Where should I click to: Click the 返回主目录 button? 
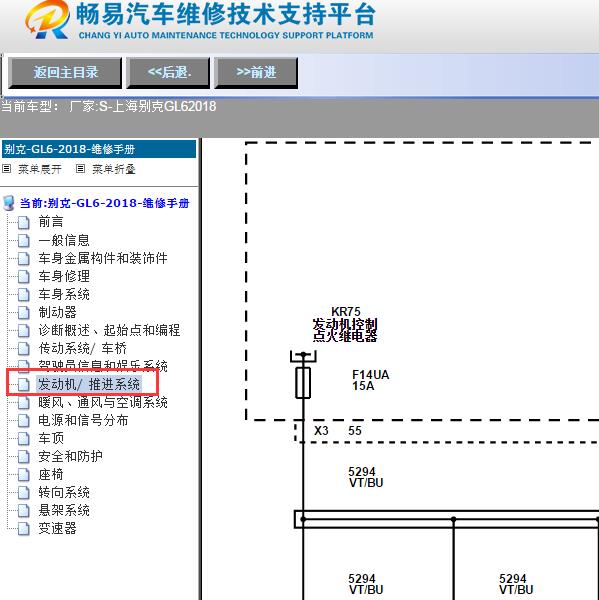coord(65,72)
